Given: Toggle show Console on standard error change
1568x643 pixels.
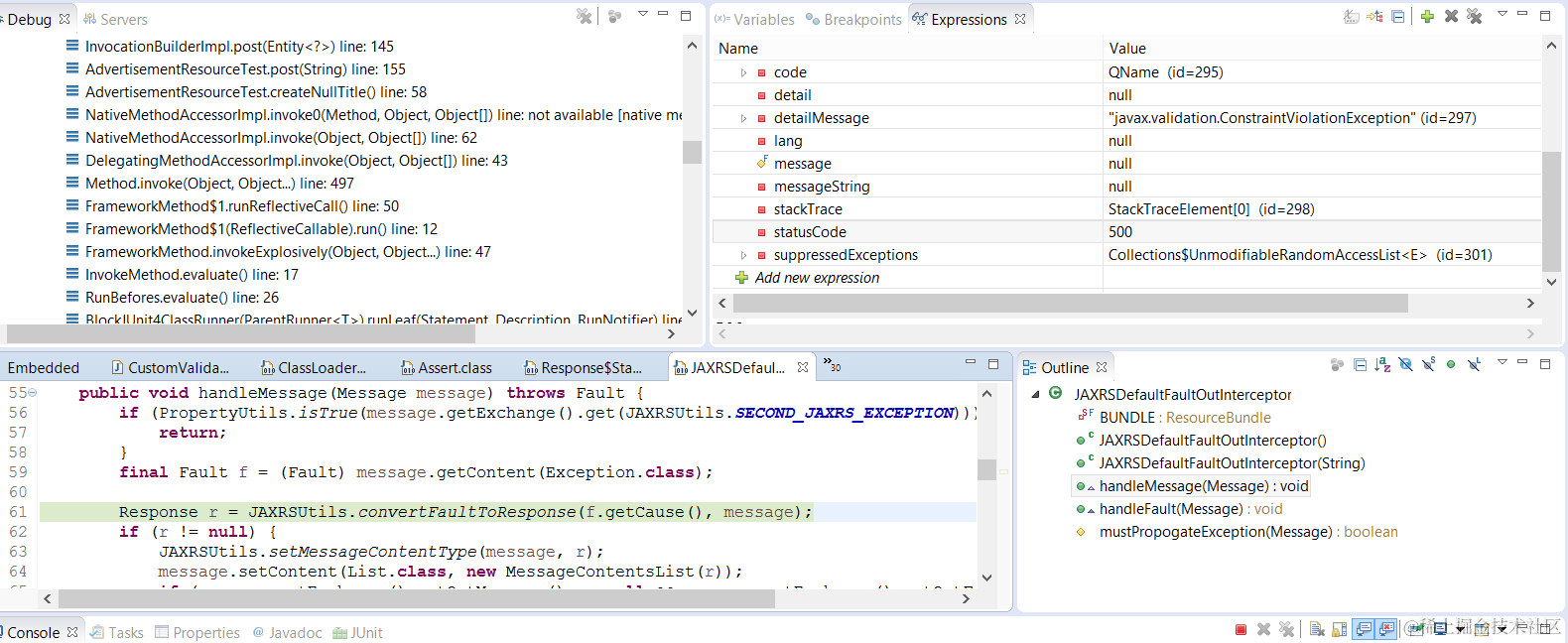Looking at the screenshot, I should coord(1386,629).
